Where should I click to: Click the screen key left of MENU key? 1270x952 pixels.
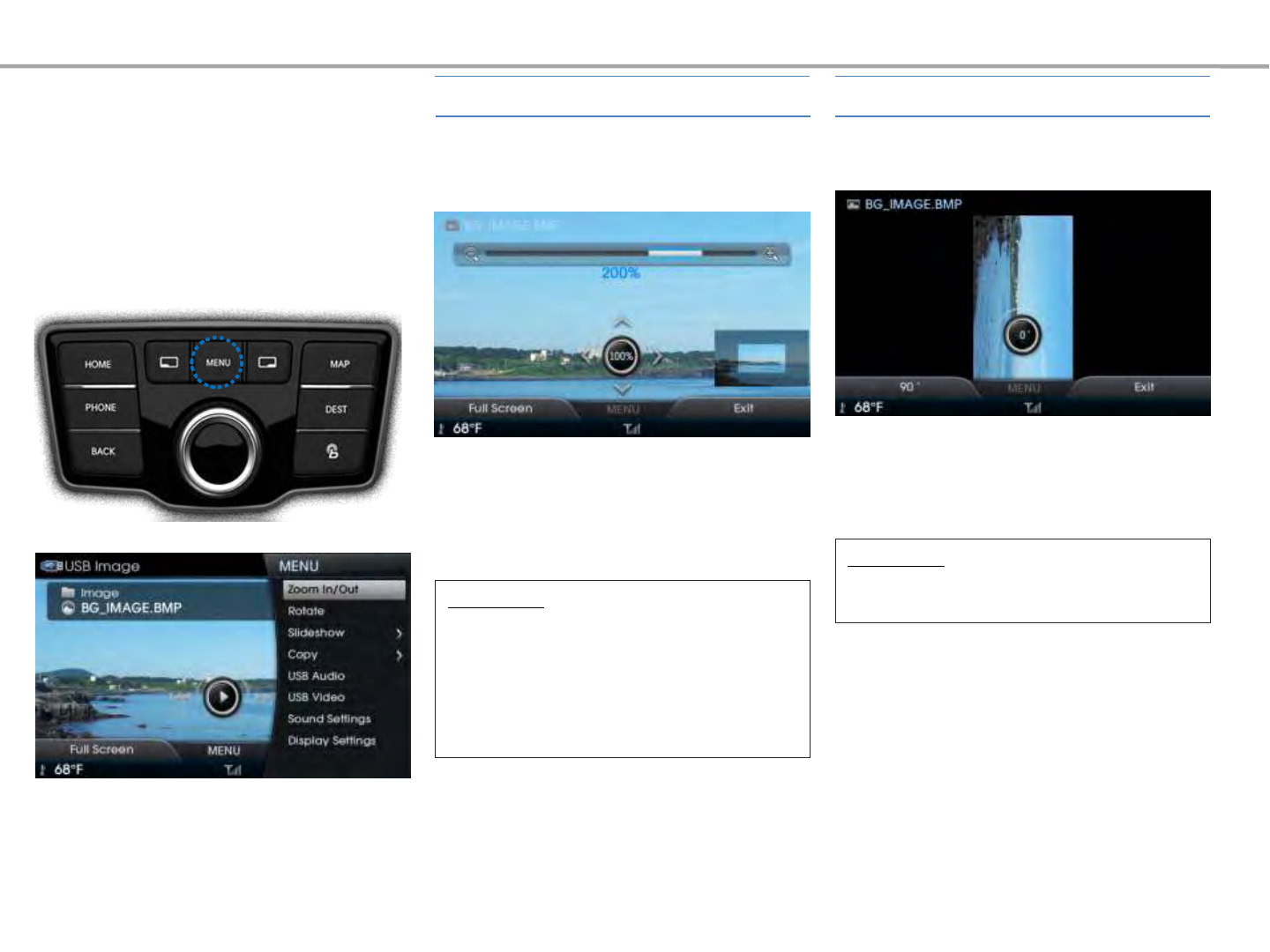coord(168,362)
